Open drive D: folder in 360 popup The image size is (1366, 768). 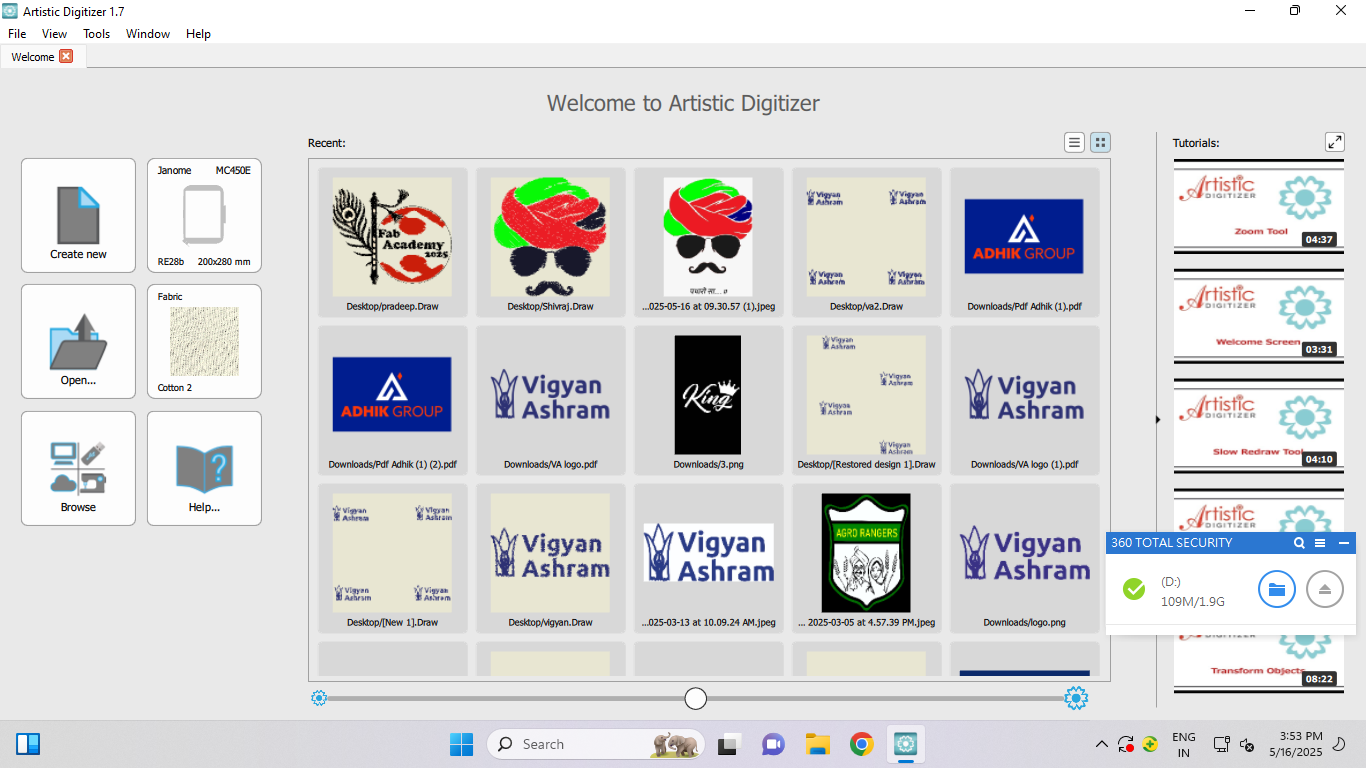[1277, 589]
